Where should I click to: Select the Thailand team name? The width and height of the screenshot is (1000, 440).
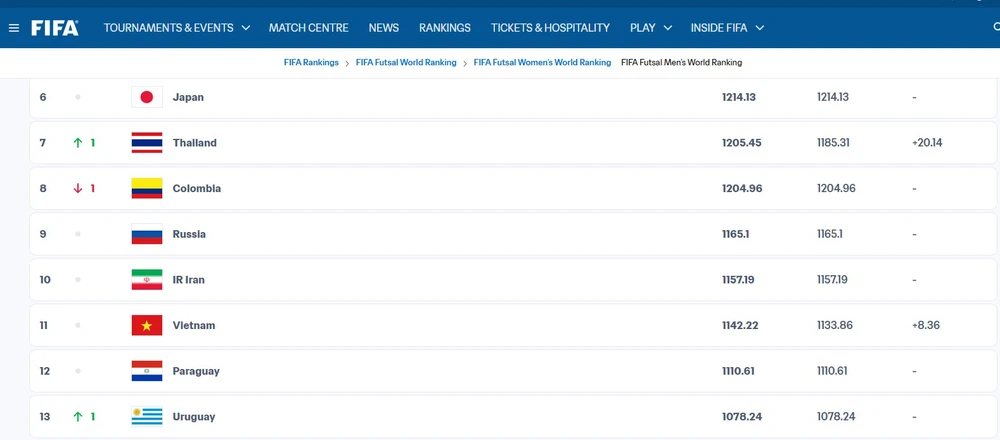[195, 143]
